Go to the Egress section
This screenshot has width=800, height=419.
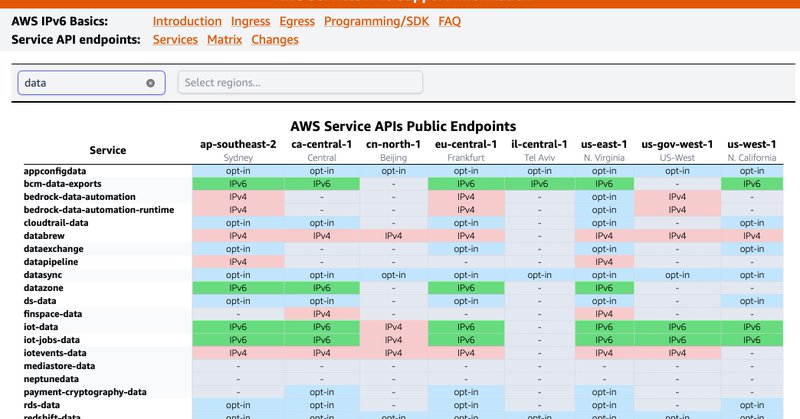(x=297, y=21)
